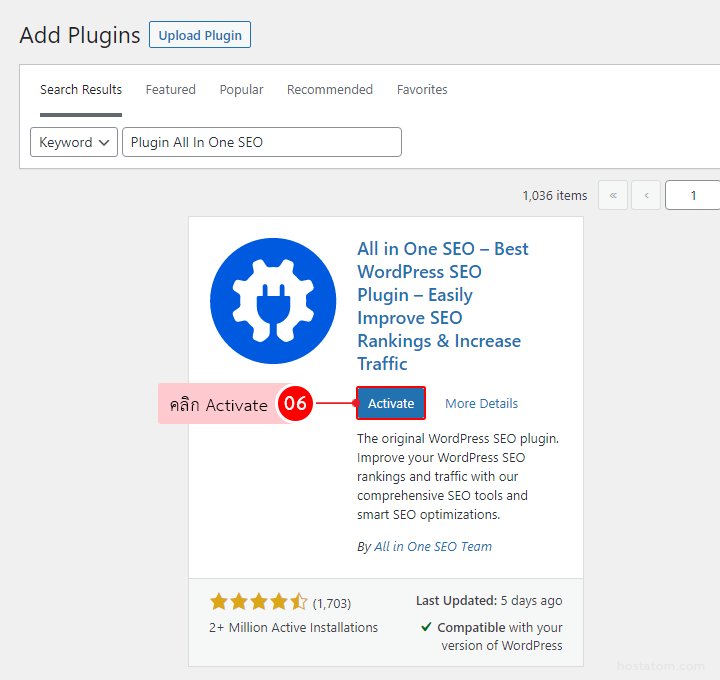Show the Favorites tab

422,90
